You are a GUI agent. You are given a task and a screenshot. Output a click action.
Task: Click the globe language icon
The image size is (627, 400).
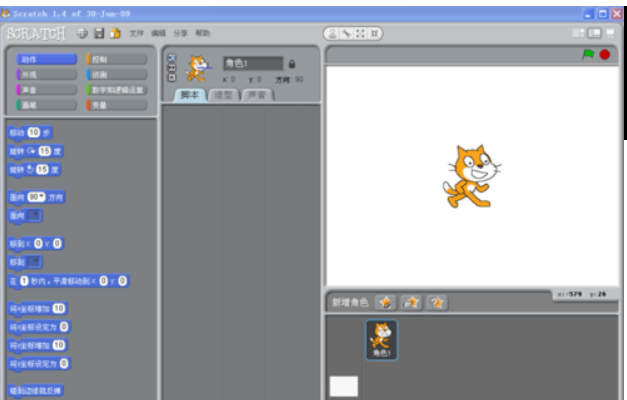82,33
